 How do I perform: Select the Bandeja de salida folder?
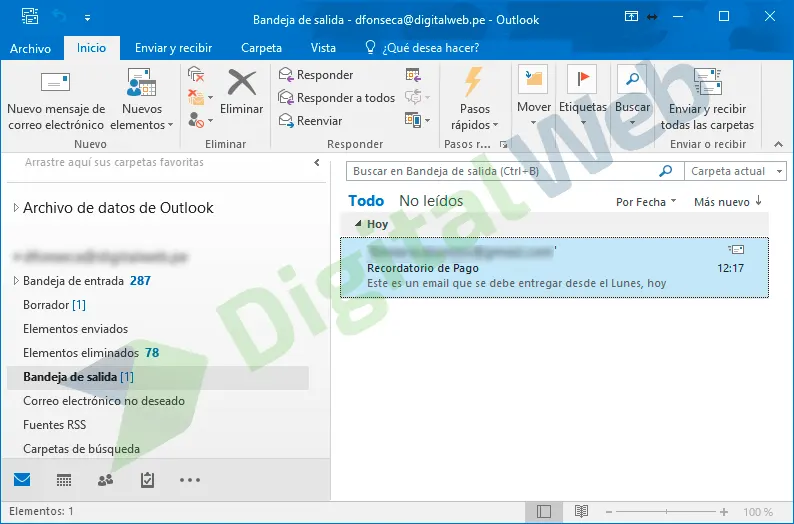(x=157, y=377)
